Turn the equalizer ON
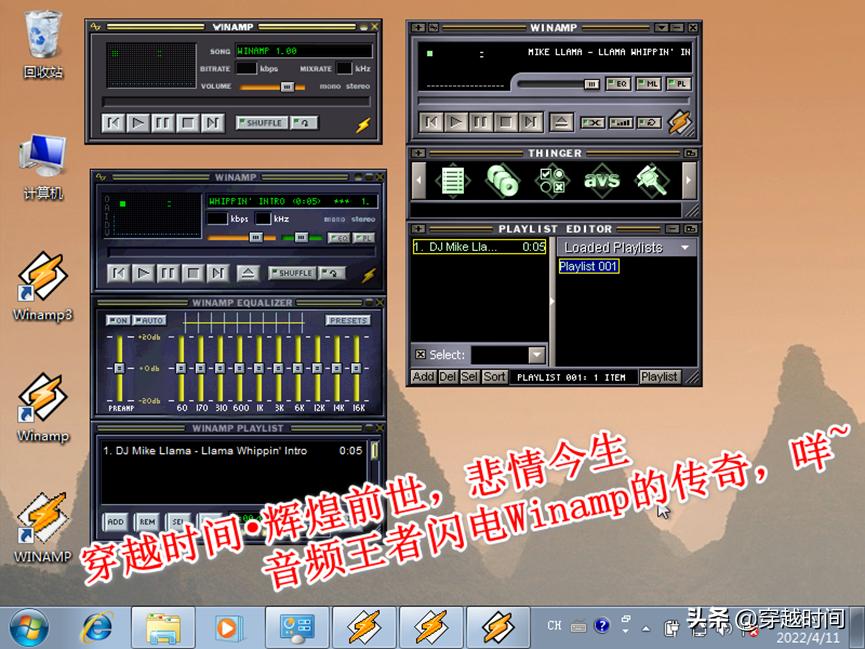 click(x=118, y=320)
